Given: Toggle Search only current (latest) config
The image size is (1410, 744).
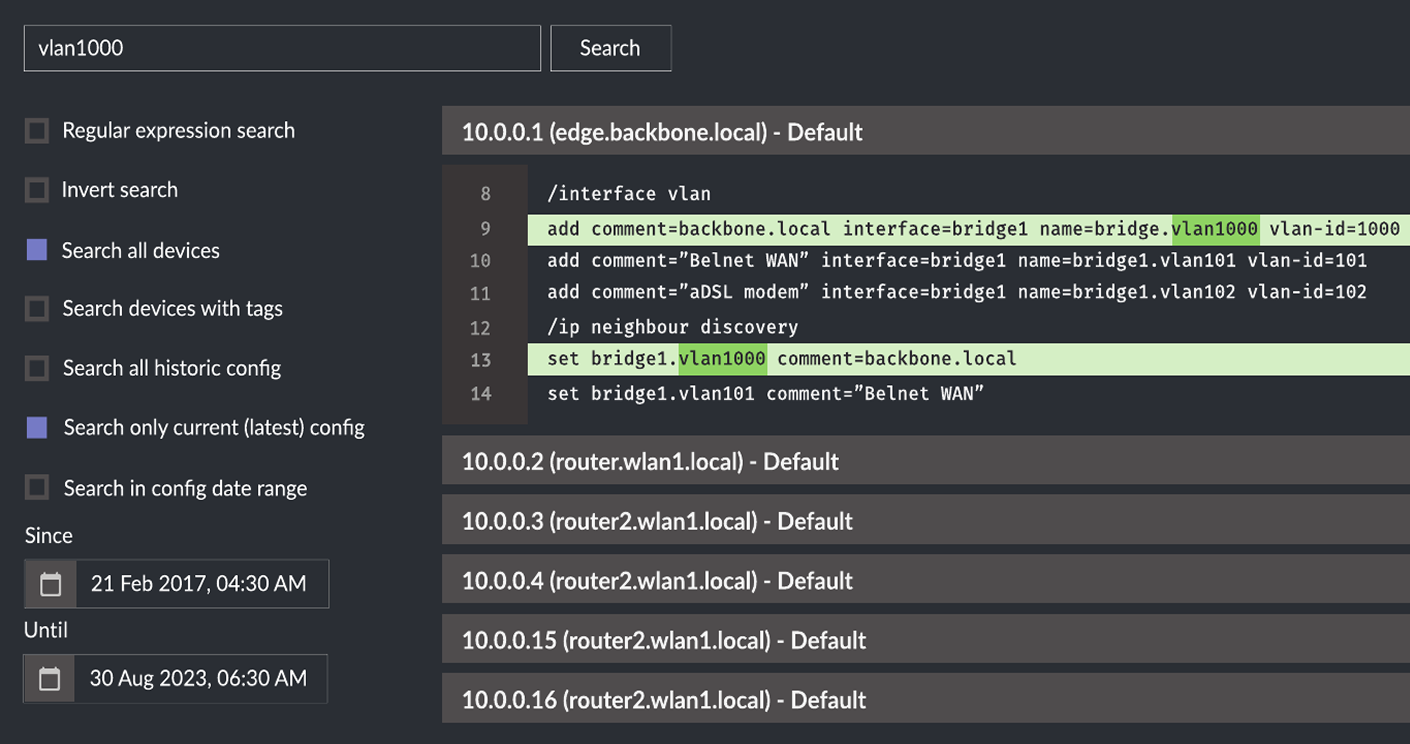Looking at the screenshot, I should point(37,428).
